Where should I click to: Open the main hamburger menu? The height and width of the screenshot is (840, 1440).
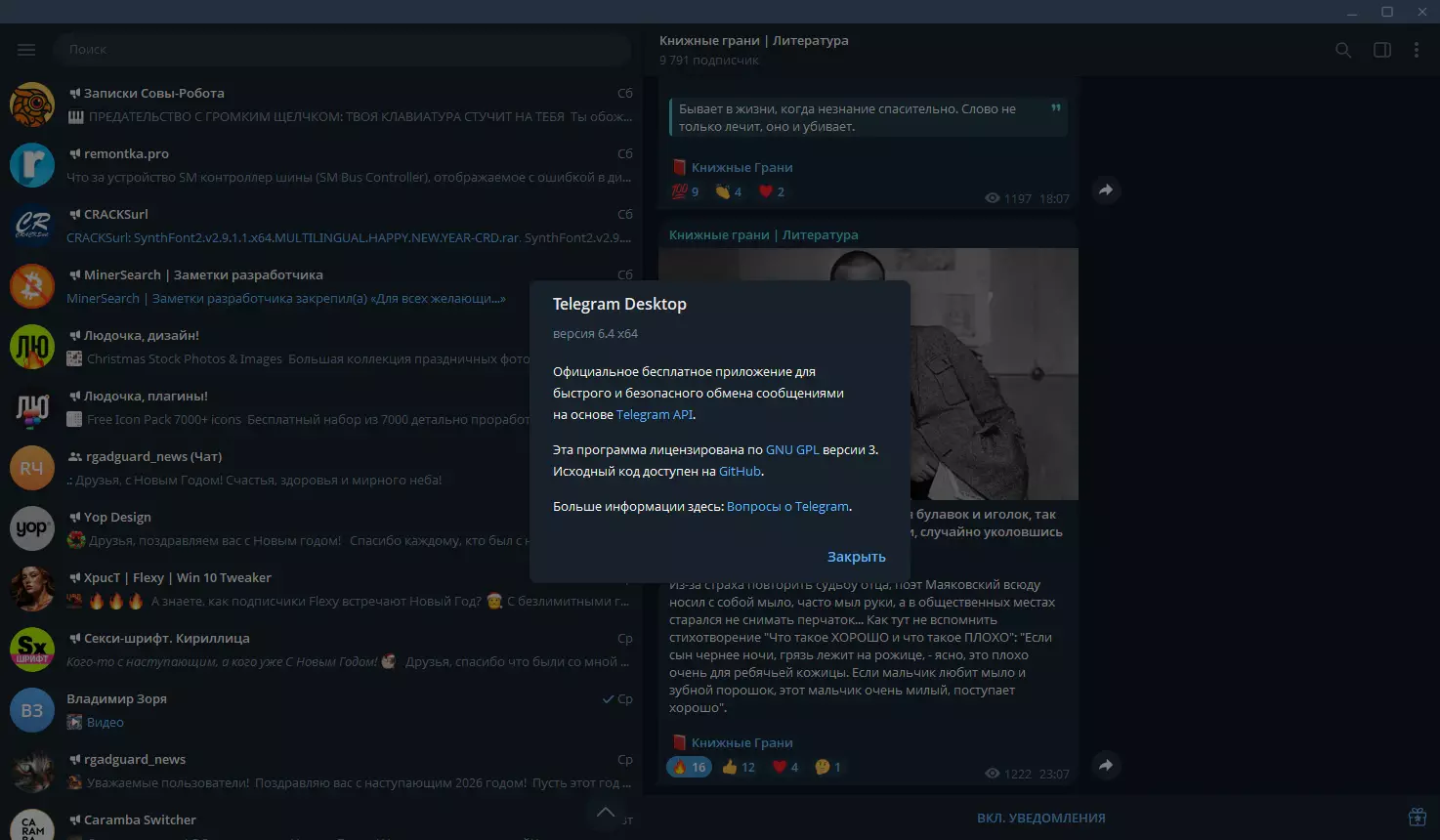pyautogui.click(x=26, y=49)
